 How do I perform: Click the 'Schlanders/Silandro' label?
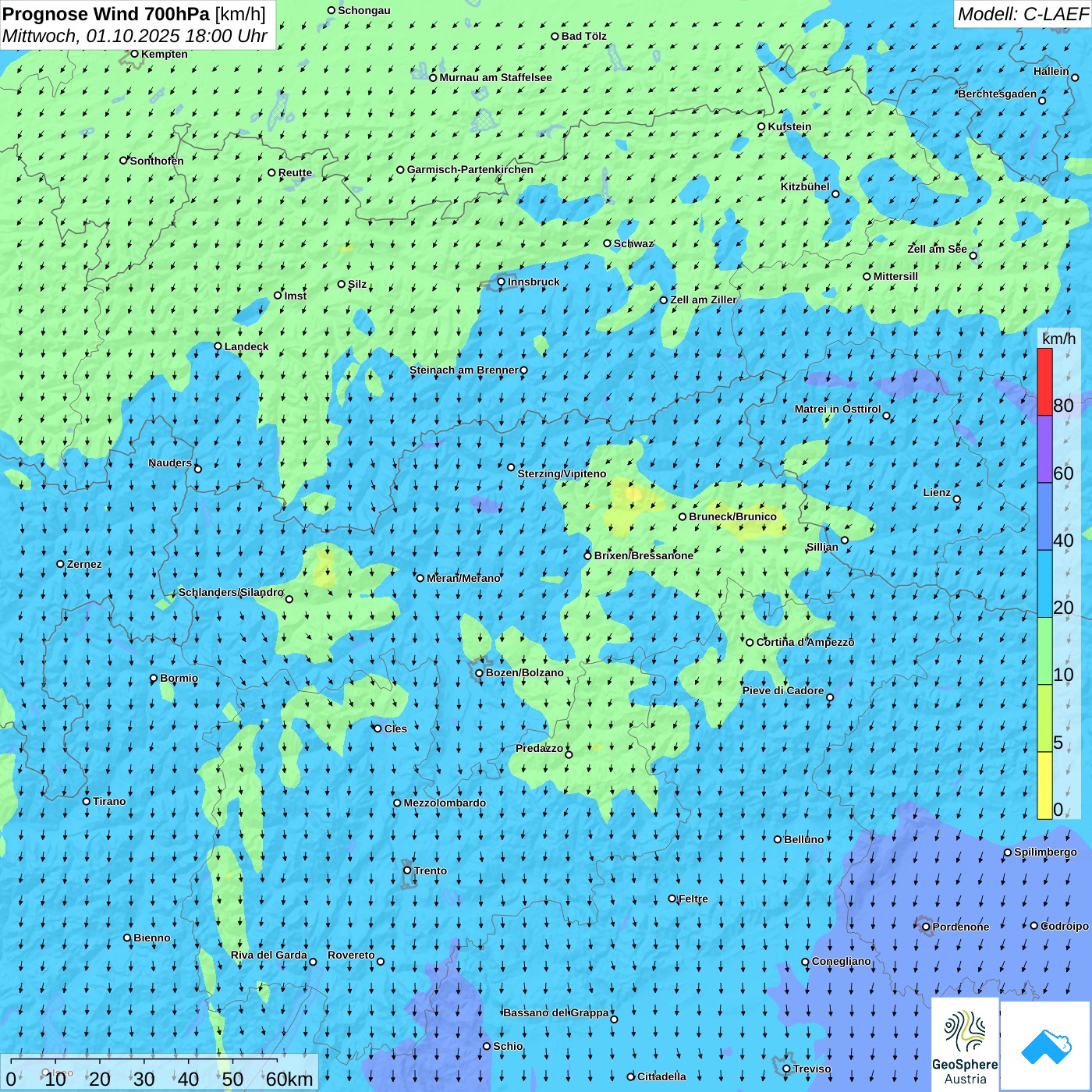point(231,592)
